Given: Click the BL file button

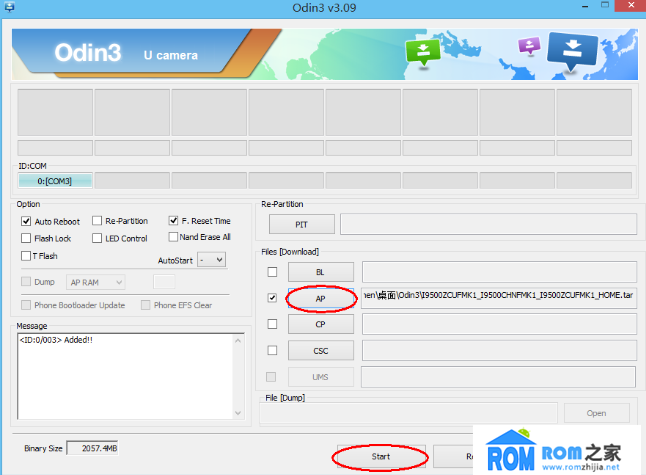Looking at the screenshot, I should point(321,272).
